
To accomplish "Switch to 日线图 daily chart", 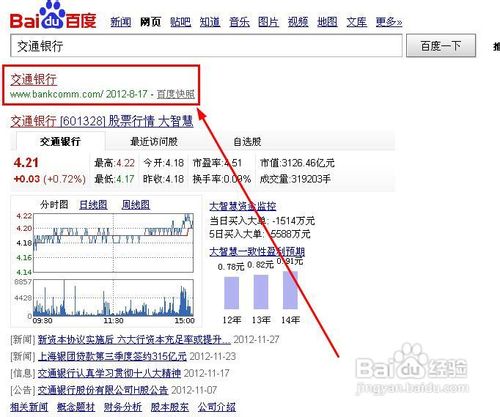I will tap(93, 204).
